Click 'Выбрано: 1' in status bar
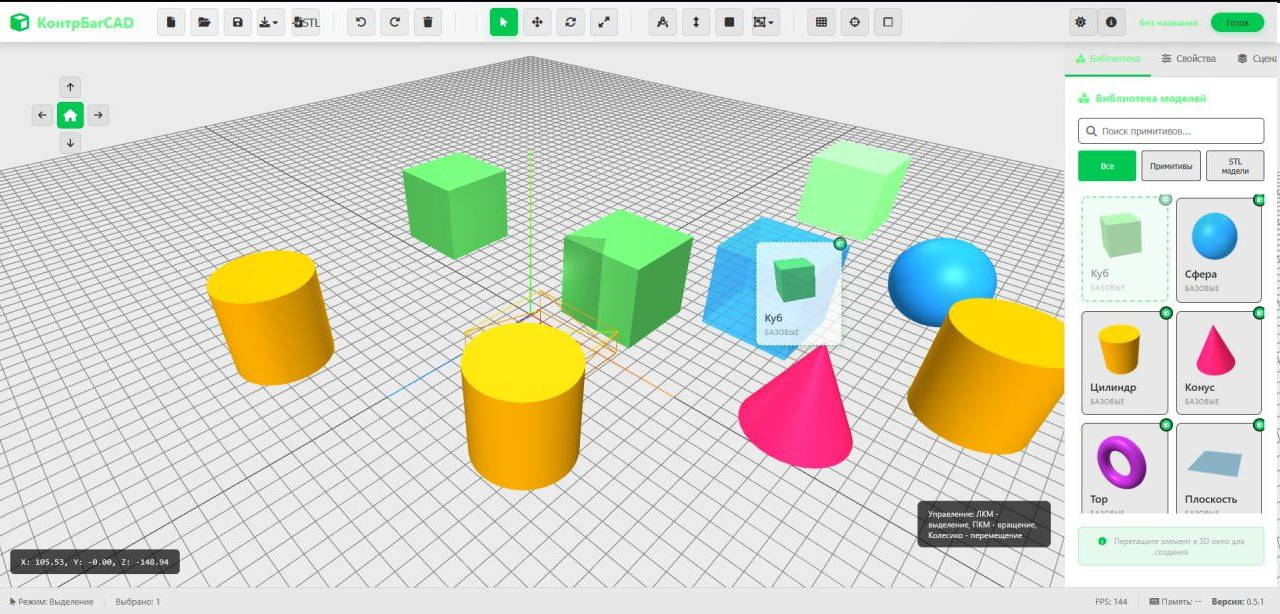 tap(137, 601)
